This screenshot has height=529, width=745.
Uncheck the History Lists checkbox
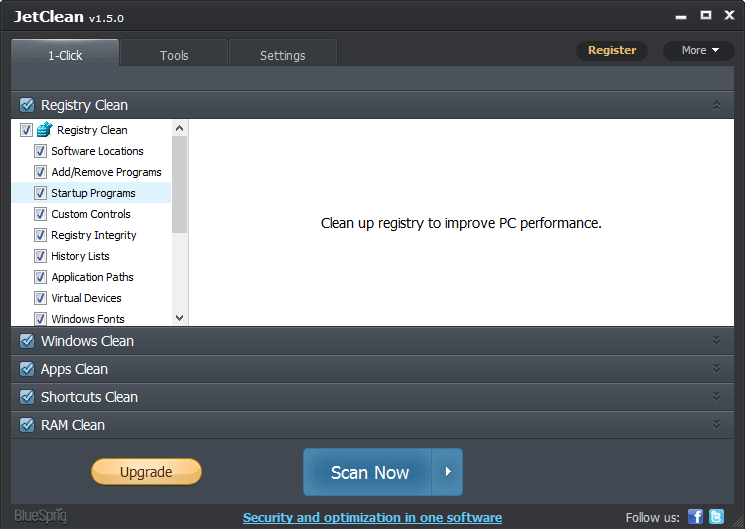coord(40,256)
